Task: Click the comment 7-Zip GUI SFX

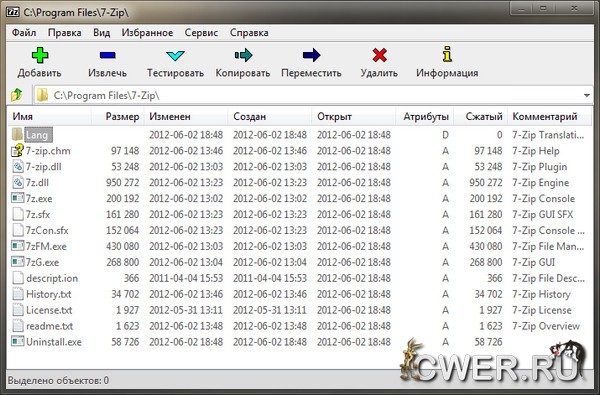Action: pyautogui.click(x=543, y=214)
